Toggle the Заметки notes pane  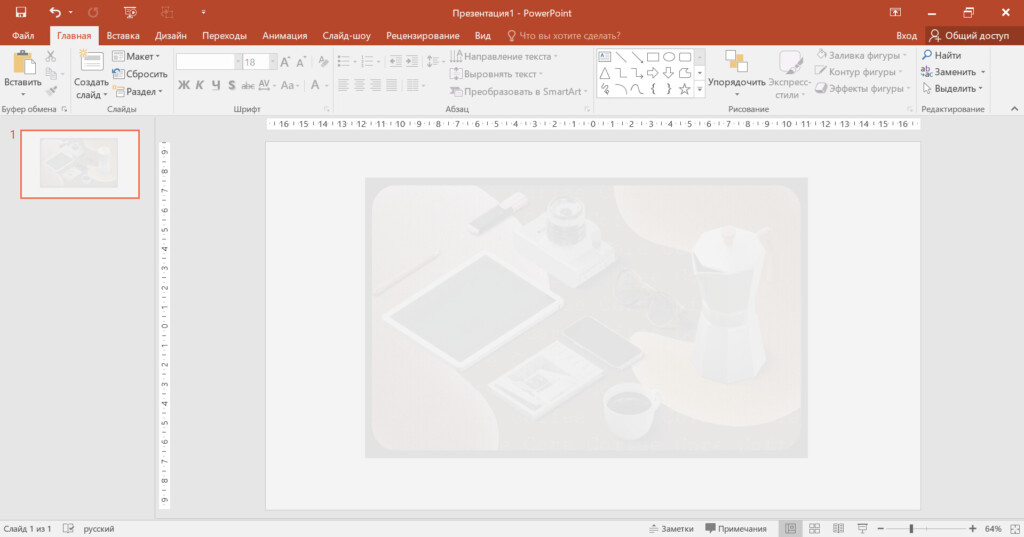671,528
